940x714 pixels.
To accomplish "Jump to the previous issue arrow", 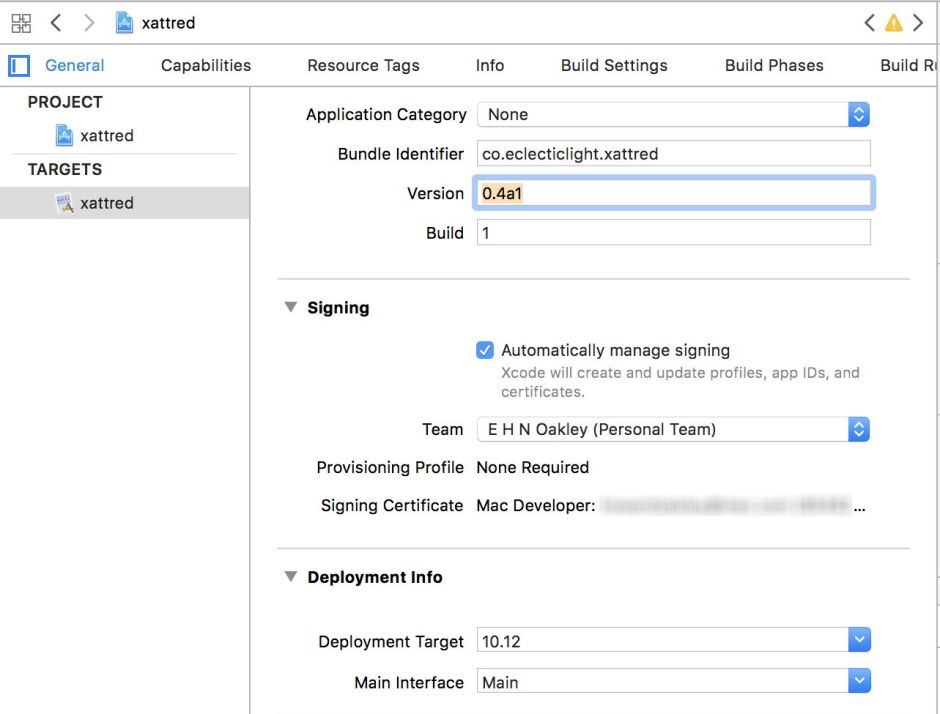I will click(x=870, y=23).
